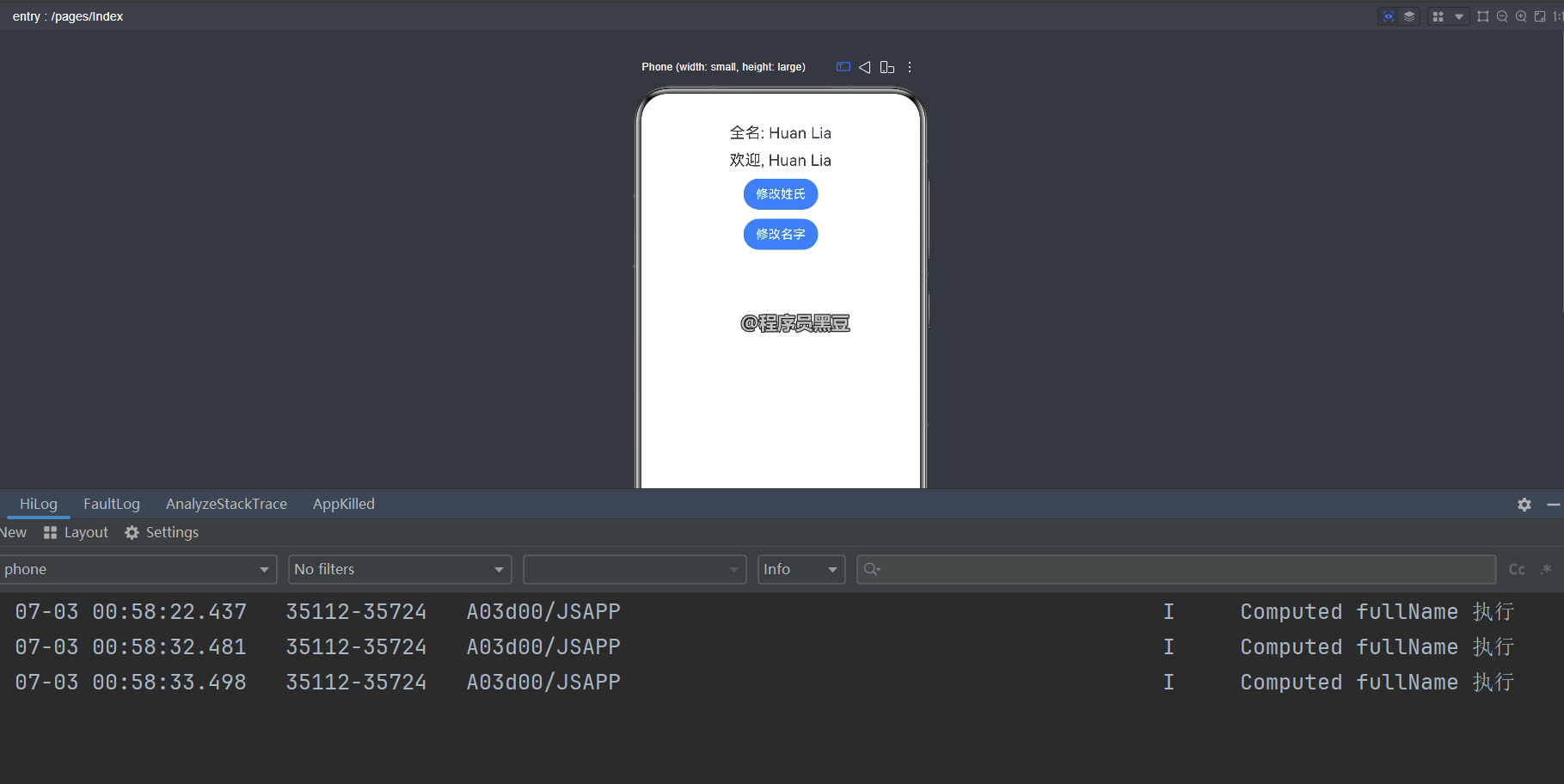Click the log search input field
Viewport: 1564px width, 784px height.
pos(1176,569)
